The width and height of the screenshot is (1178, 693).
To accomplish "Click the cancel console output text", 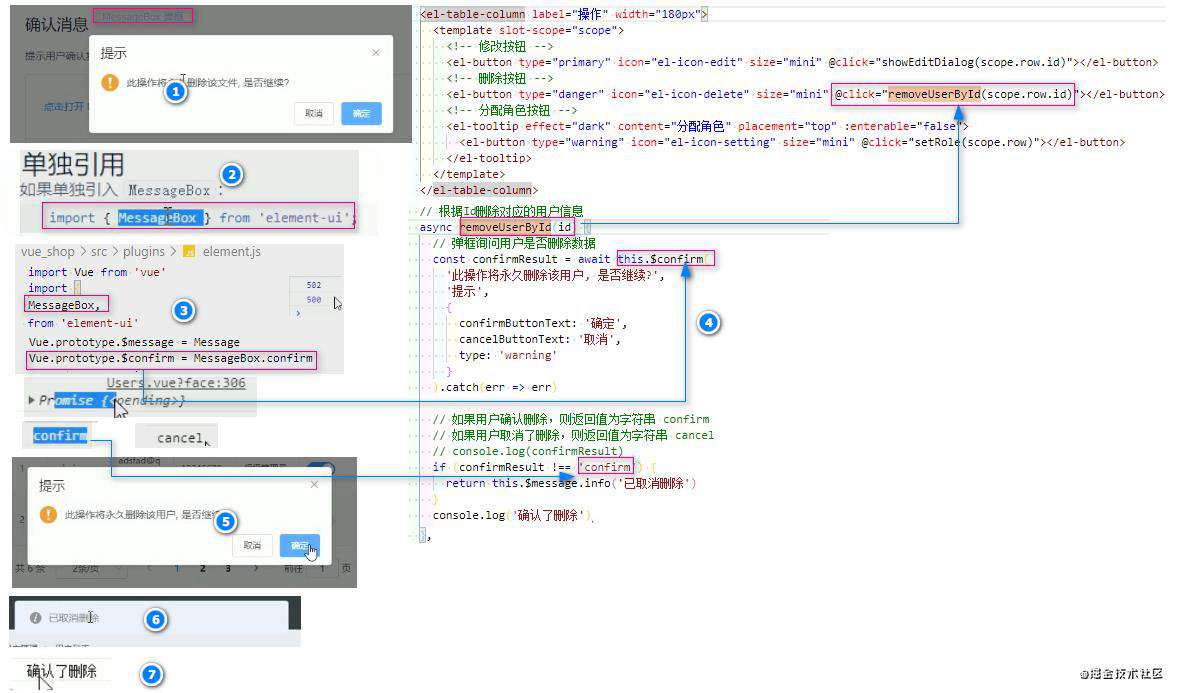I will pyautogui.click(x=180, y=437).
